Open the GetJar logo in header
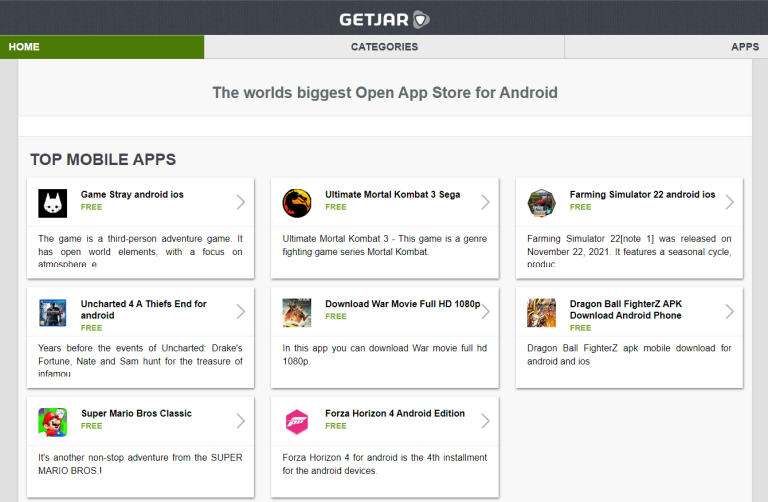 (x=384, y=19)
